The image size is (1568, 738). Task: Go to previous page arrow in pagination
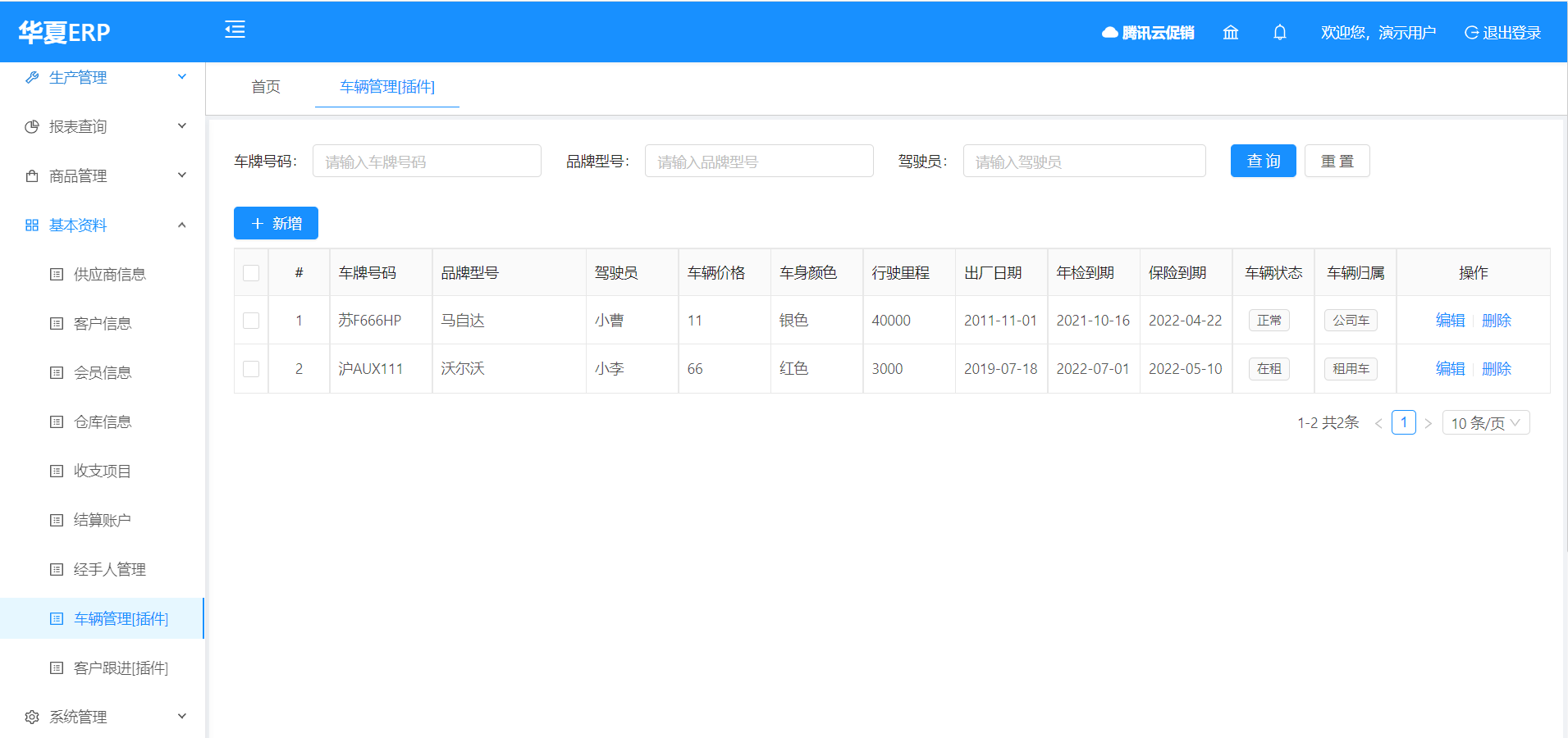pos(1378,423)
